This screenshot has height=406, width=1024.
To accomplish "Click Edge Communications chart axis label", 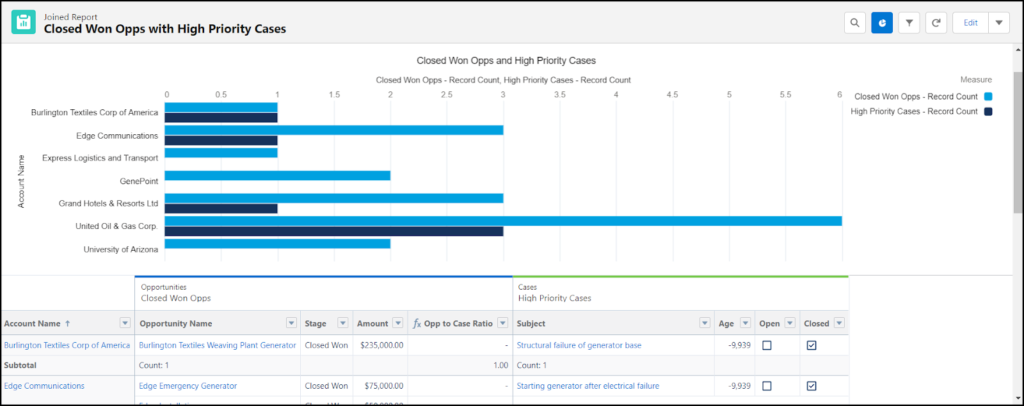I will (x=117, y=136).
